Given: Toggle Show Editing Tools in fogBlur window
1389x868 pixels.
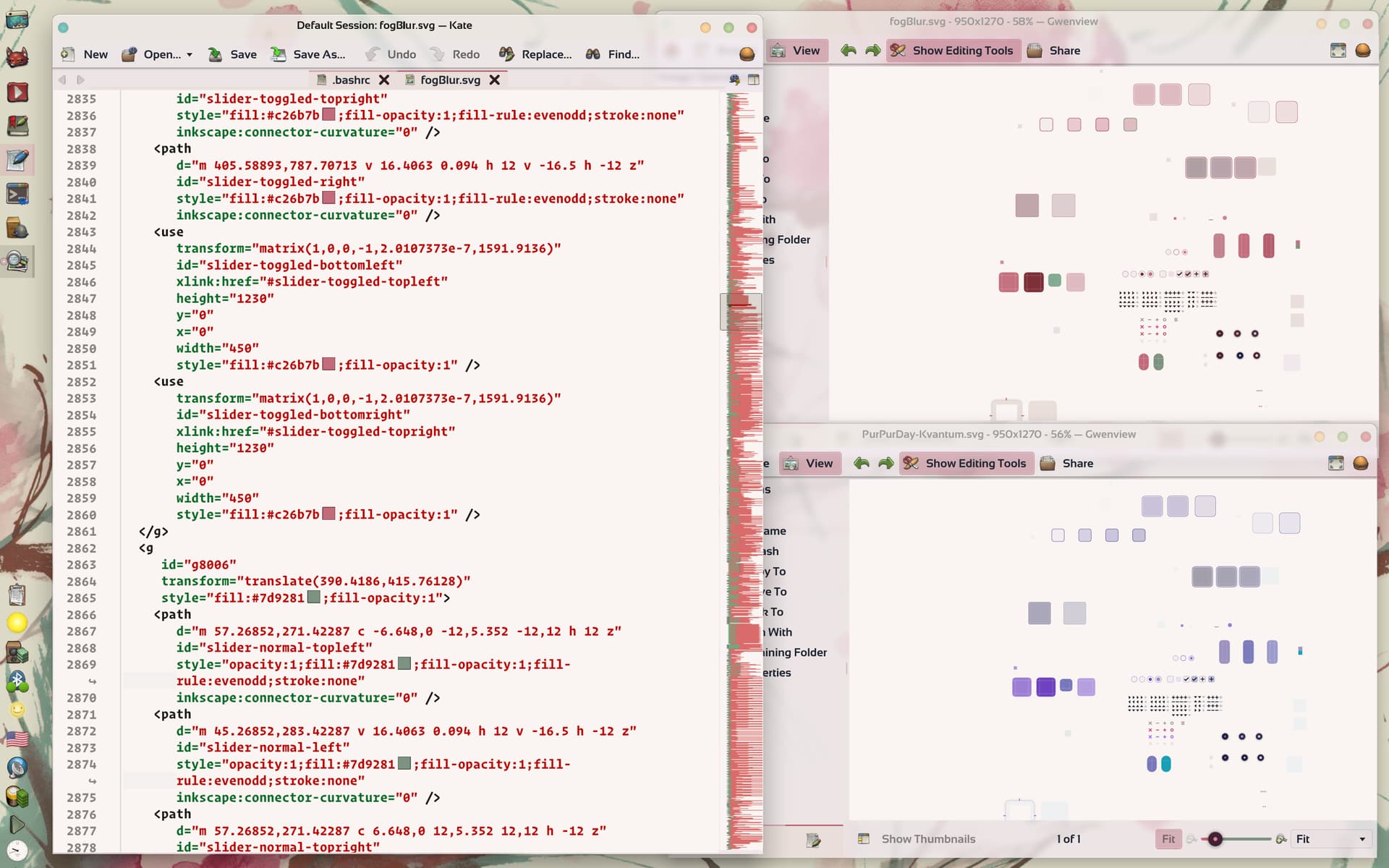Looking at the screenshot, I should tap(952, 51).
